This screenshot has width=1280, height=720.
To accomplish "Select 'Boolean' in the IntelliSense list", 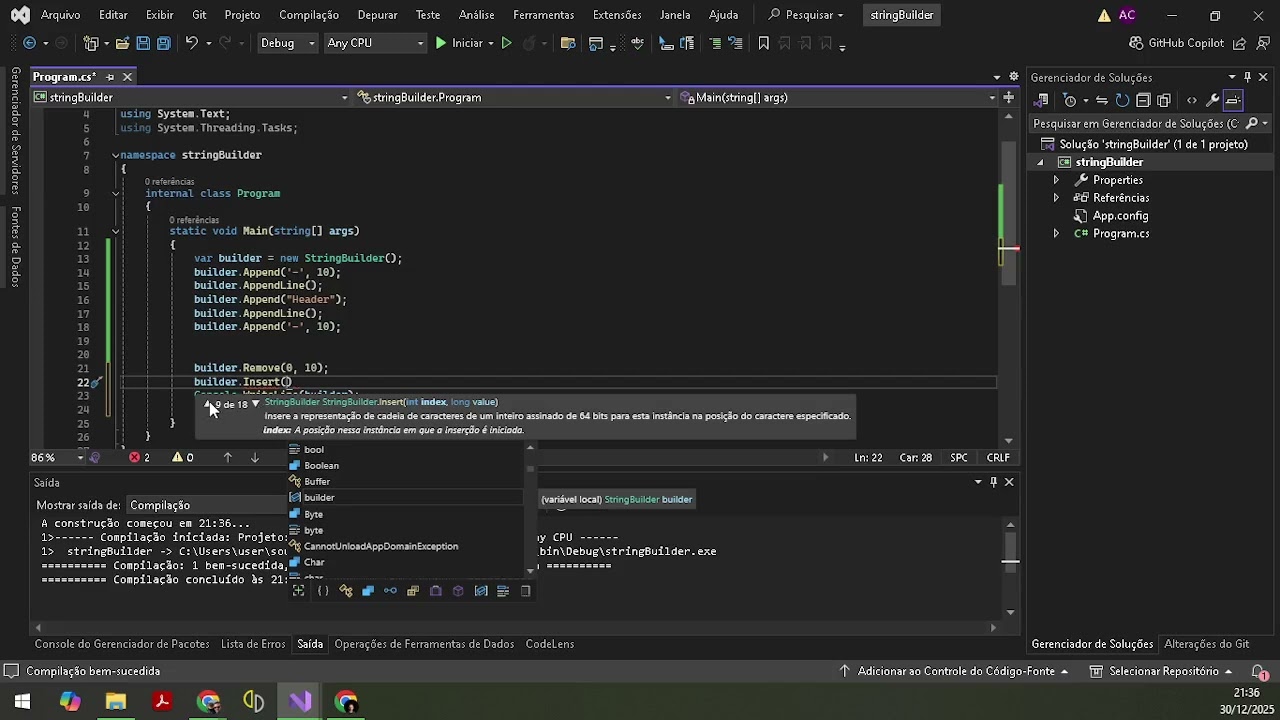I will [406, 466].
